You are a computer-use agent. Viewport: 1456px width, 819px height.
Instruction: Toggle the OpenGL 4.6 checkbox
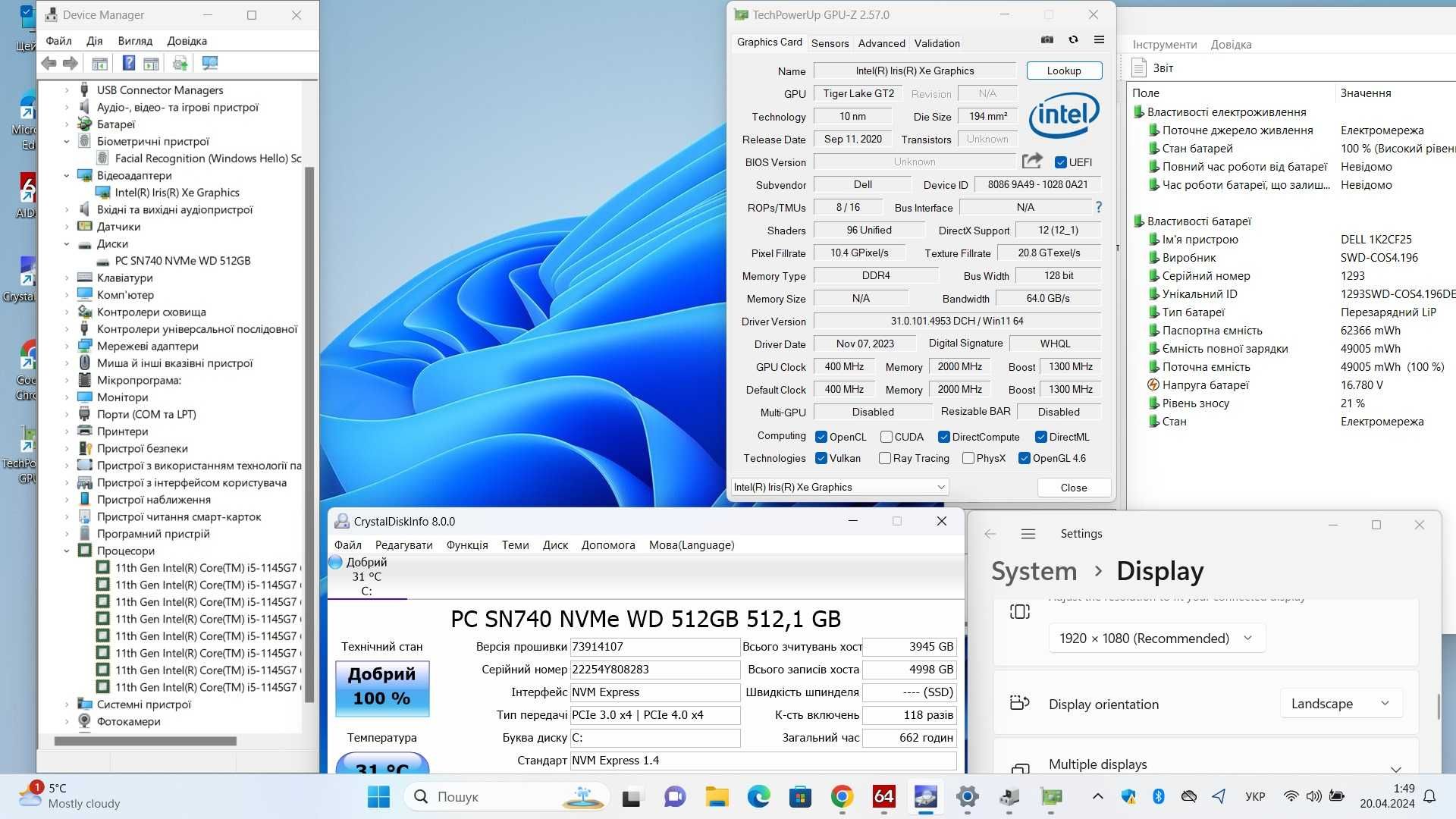tap(1024, 458)
